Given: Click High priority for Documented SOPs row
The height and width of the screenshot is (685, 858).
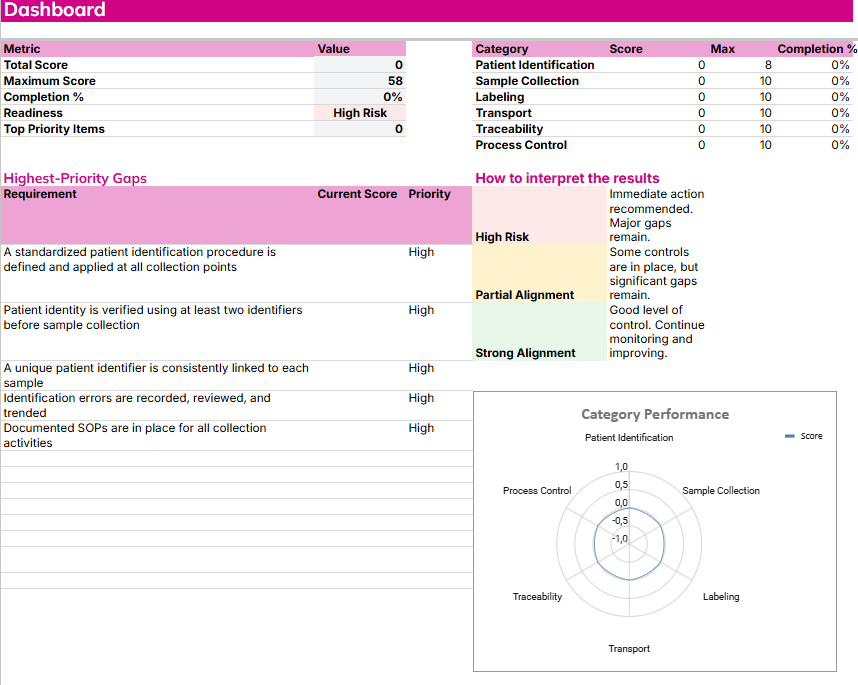Looking at the screenshot, I should coord(421,428).
